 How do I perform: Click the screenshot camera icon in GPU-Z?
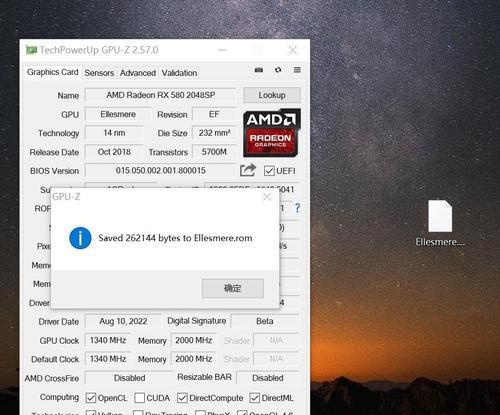[259, 70]
